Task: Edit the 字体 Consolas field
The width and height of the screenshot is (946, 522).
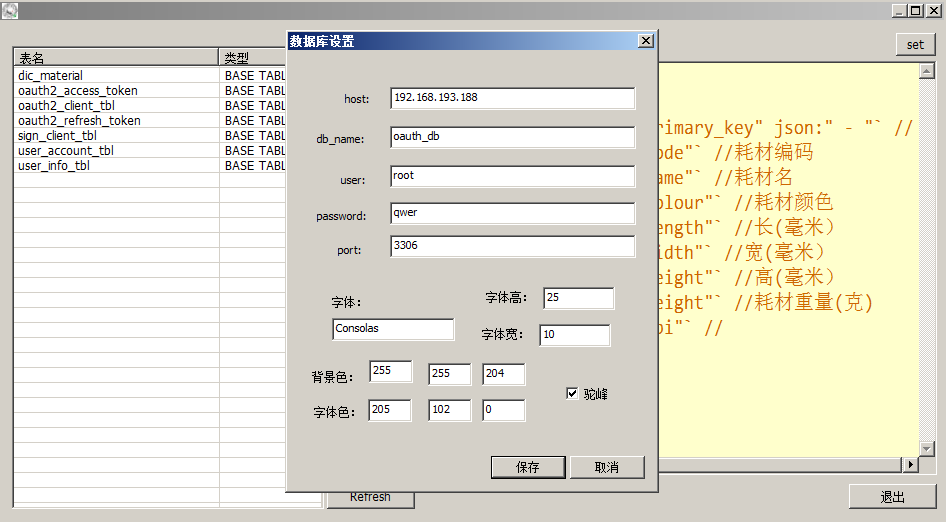Action: (393, 329)
